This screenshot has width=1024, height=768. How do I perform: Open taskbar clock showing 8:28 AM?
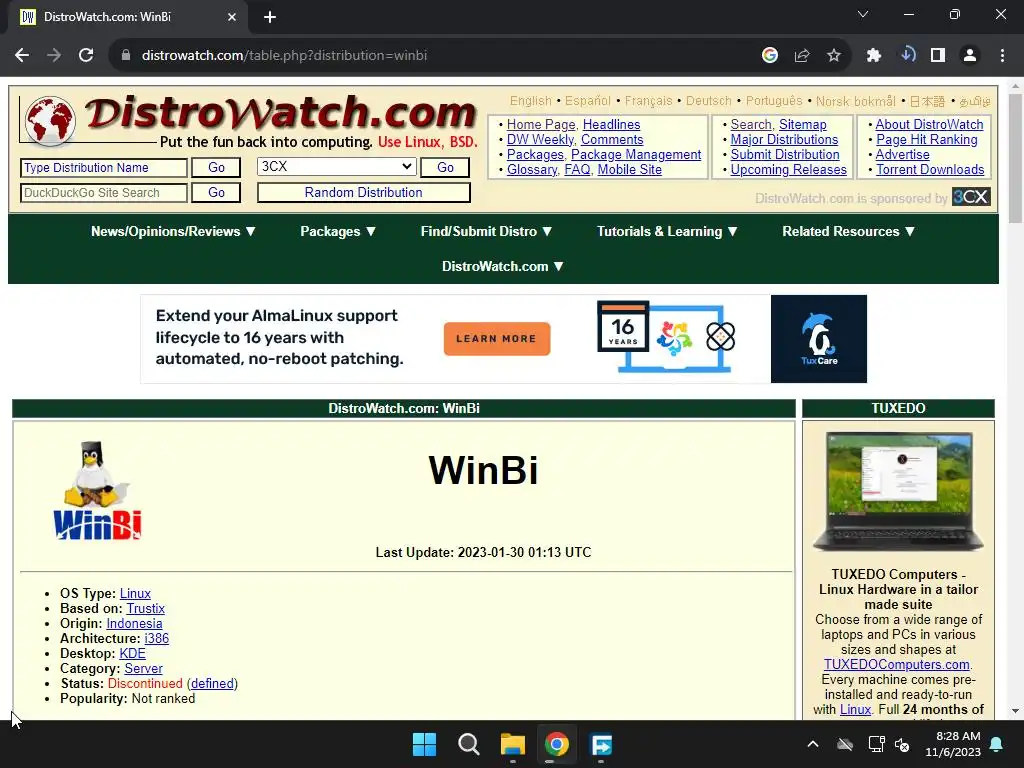pos(953,744)
